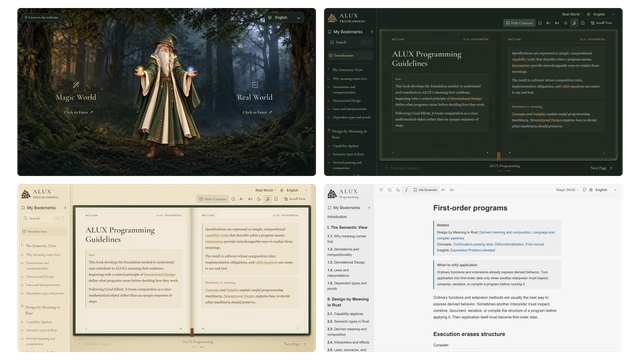Increase font size (A+) in the dark reader toolbar
The image size is (640, 360).
[x=557, y=23]
